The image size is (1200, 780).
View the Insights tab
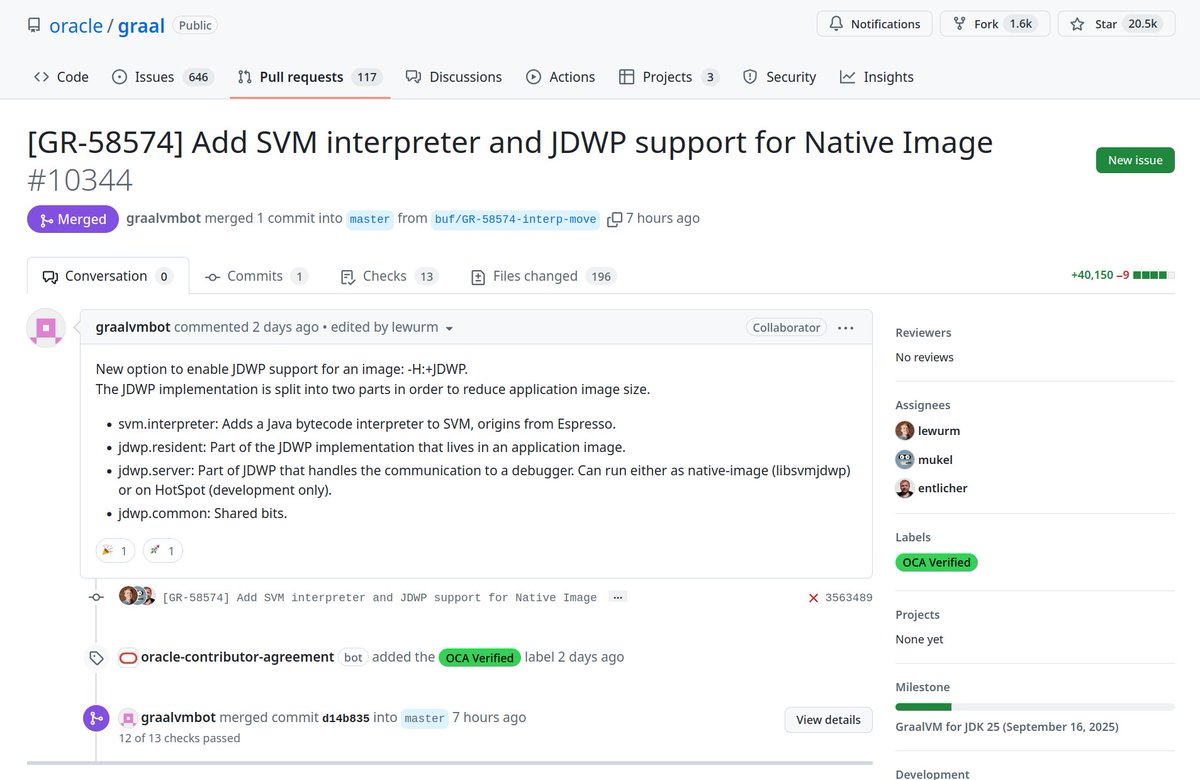click(877, 77)
